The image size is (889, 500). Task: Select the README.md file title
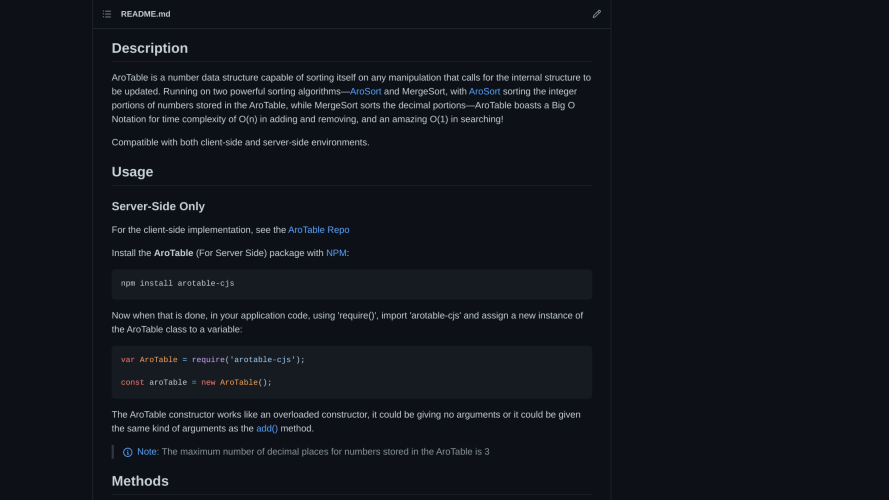coord(145,14)
